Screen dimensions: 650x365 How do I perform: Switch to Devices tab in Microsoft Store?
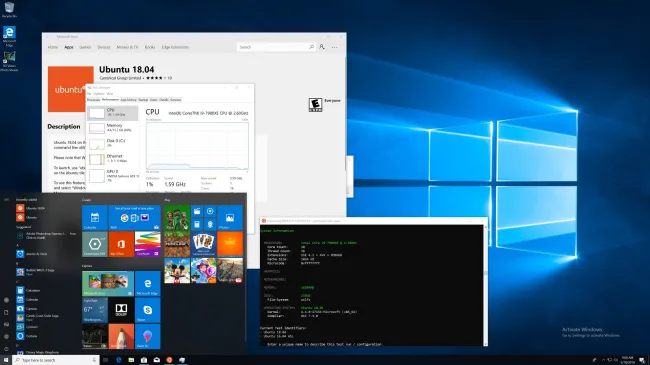[104, 47]
